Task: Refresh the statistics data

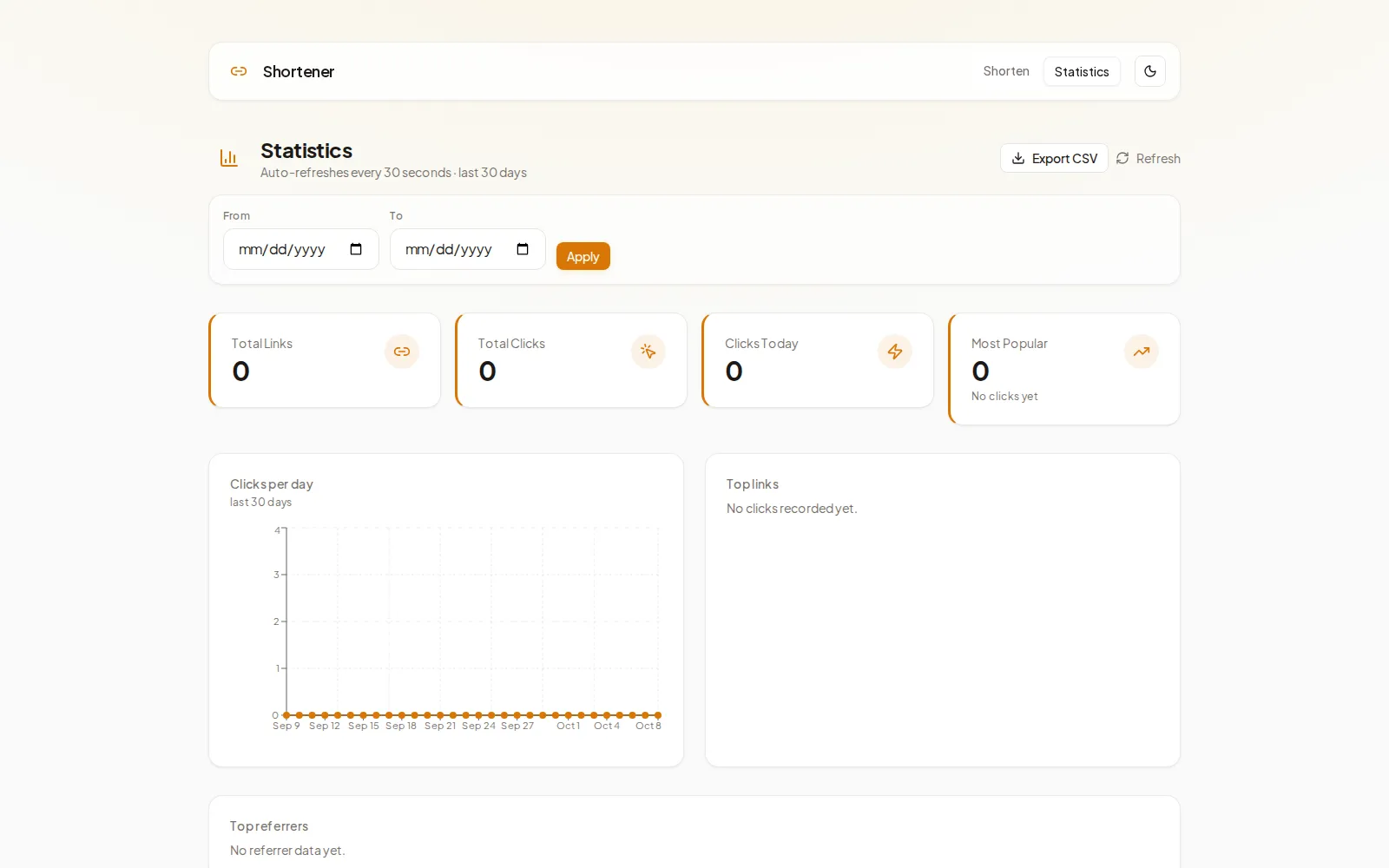Action: (x=1148, y=158)
